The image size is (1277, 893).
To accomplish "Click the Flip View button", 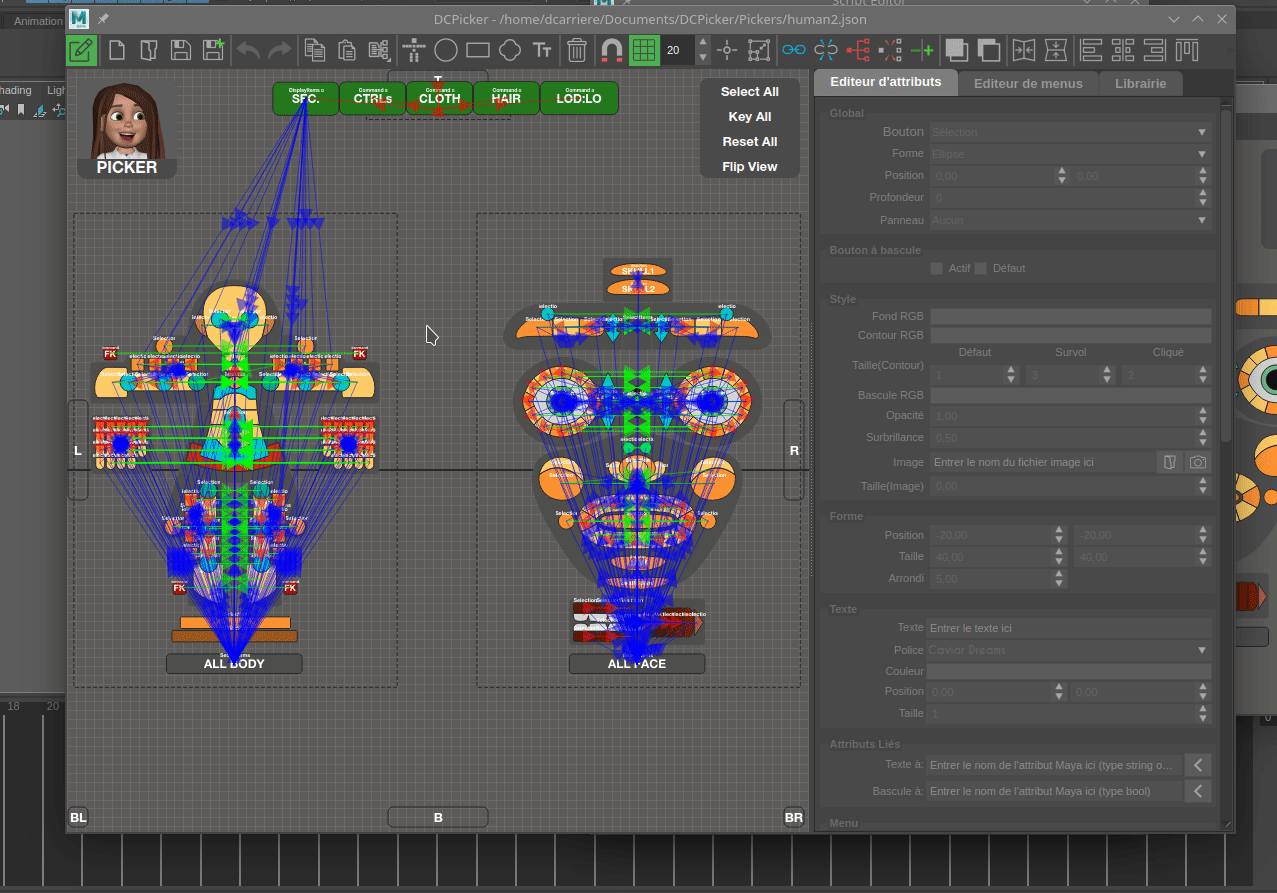I will coord(749,167).
